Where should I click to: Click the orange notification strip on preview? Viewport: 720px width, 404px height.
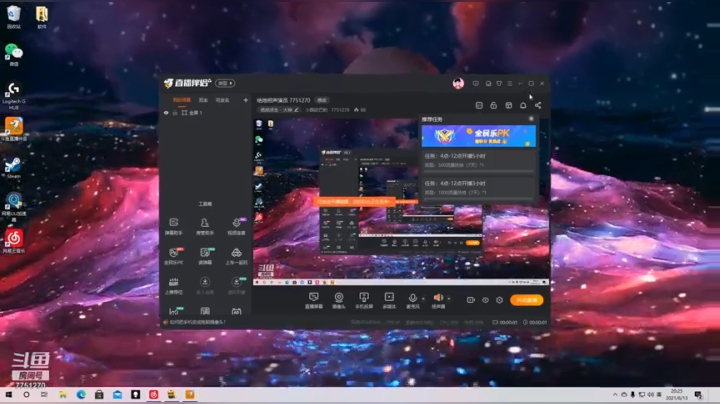tap(354, 202)
